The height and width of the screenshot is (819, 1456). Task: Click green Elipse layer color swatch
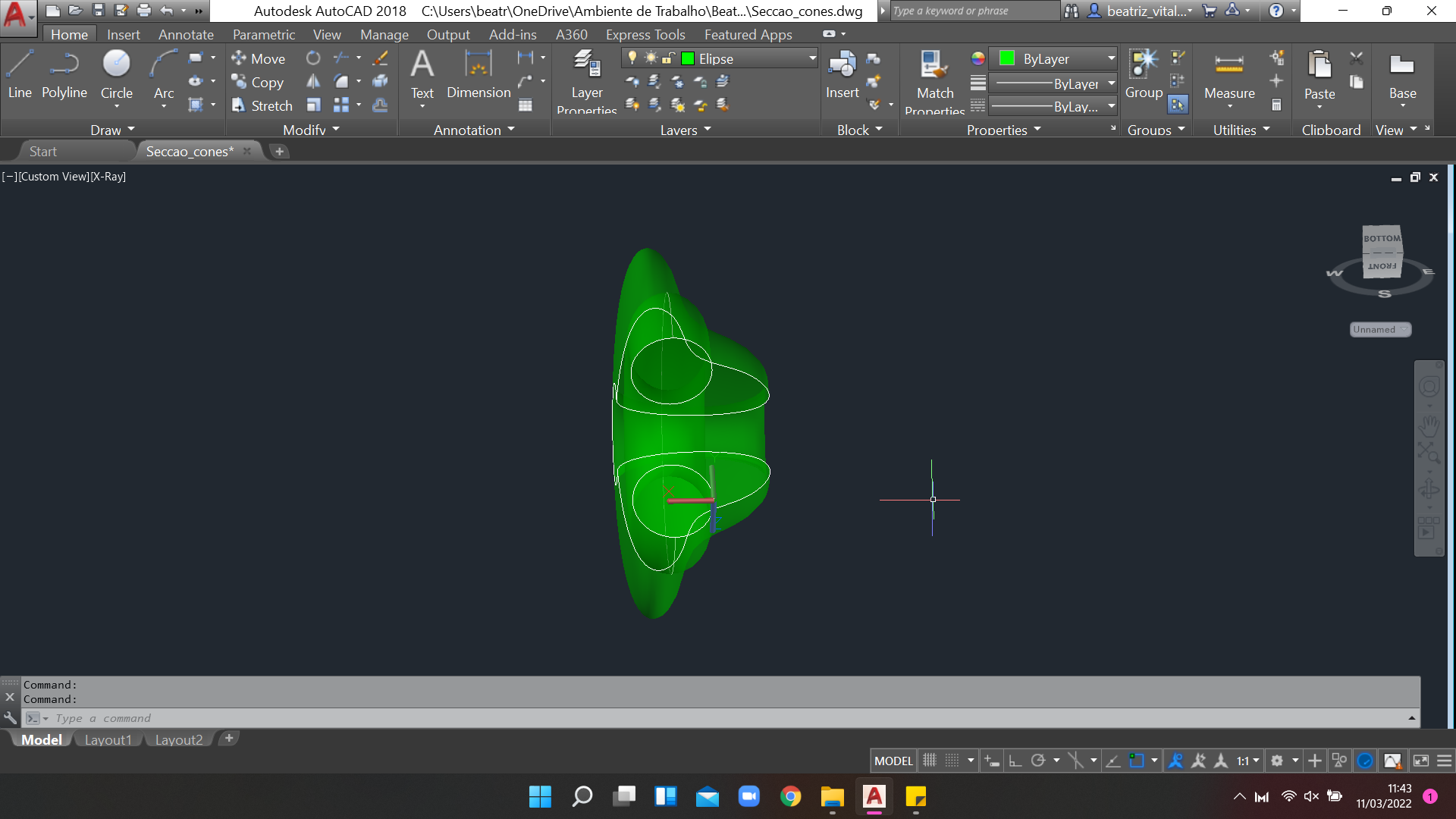coord(688,58)
